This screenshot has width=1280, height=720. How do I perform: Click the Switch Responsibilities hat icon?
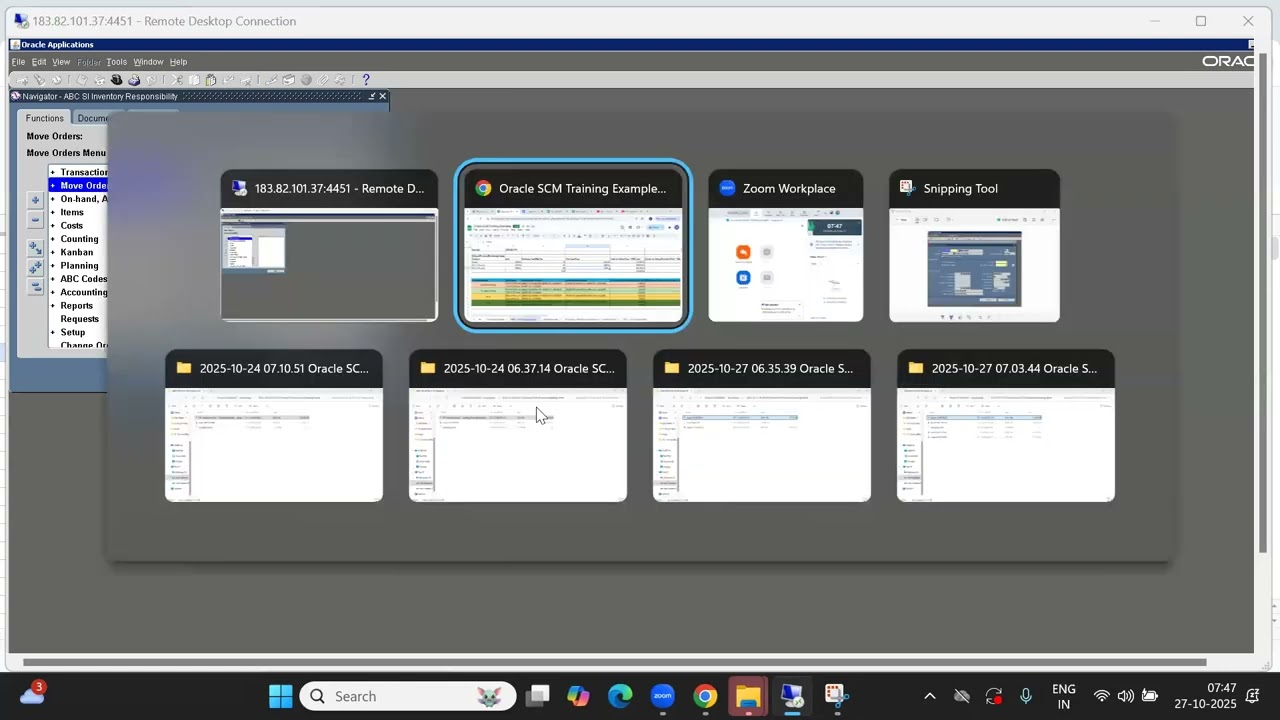click(x=116, y=80)
